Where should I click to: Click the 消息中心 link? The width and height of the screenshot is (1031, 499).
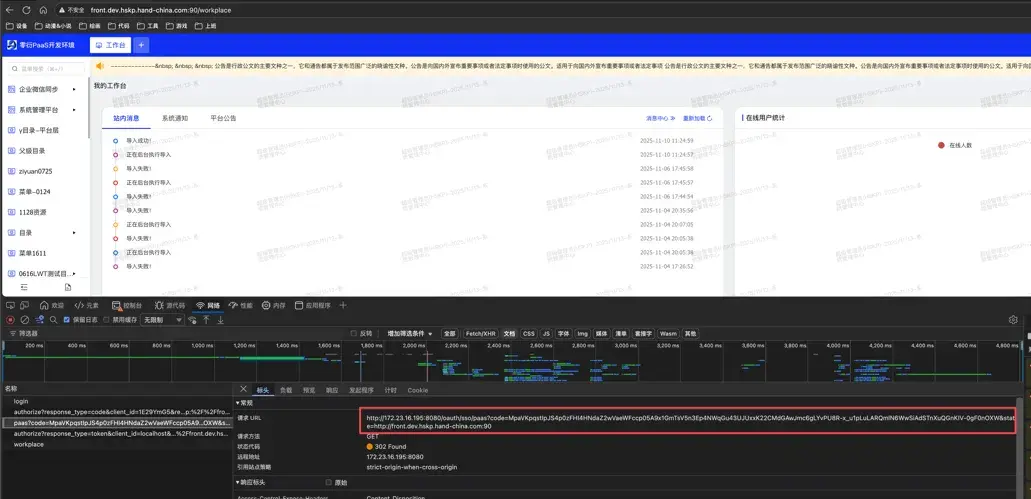pyautogui.click(x=660, y=118)
